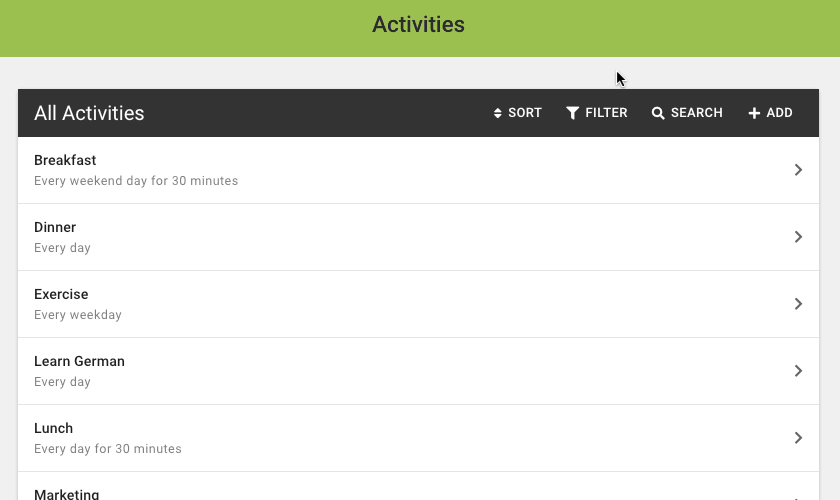Select the Lunch activity title

pos(54,428)
